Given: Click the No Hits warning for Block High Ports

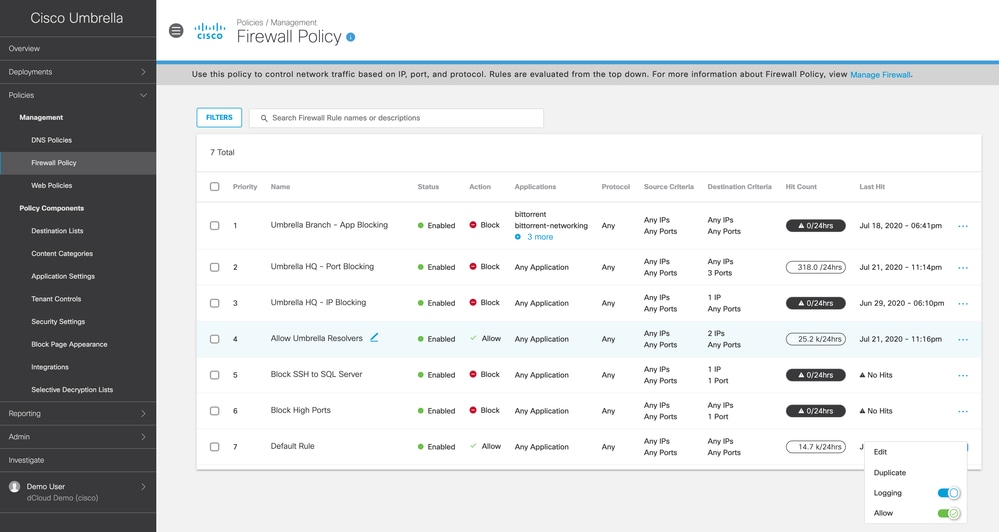Looking at the screenshot, I should (x=876, y=411).
